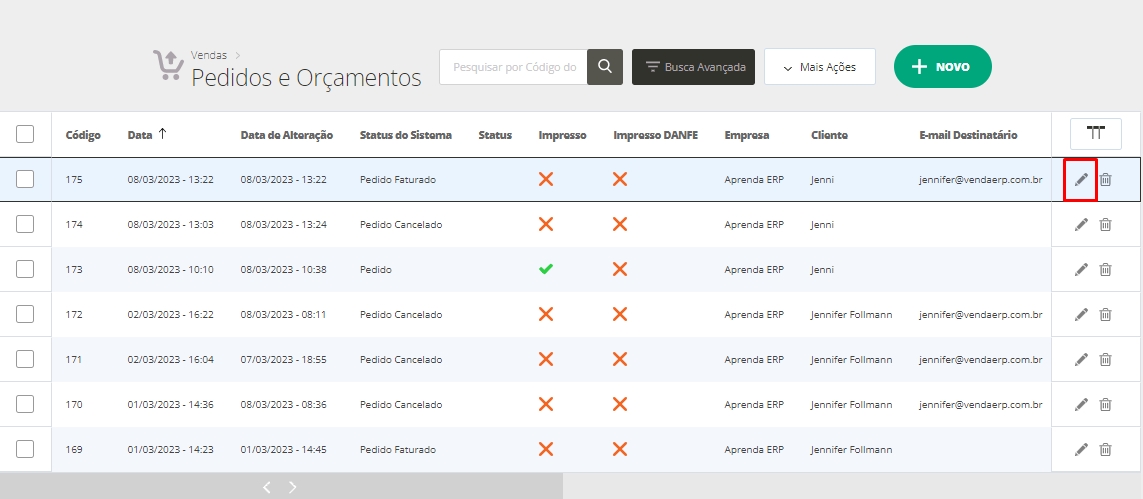Image resolution: width=1143 pixels, height=499 pixels.
Task: Open the column settings icon in table header
Action: (x=1096, y=134)
